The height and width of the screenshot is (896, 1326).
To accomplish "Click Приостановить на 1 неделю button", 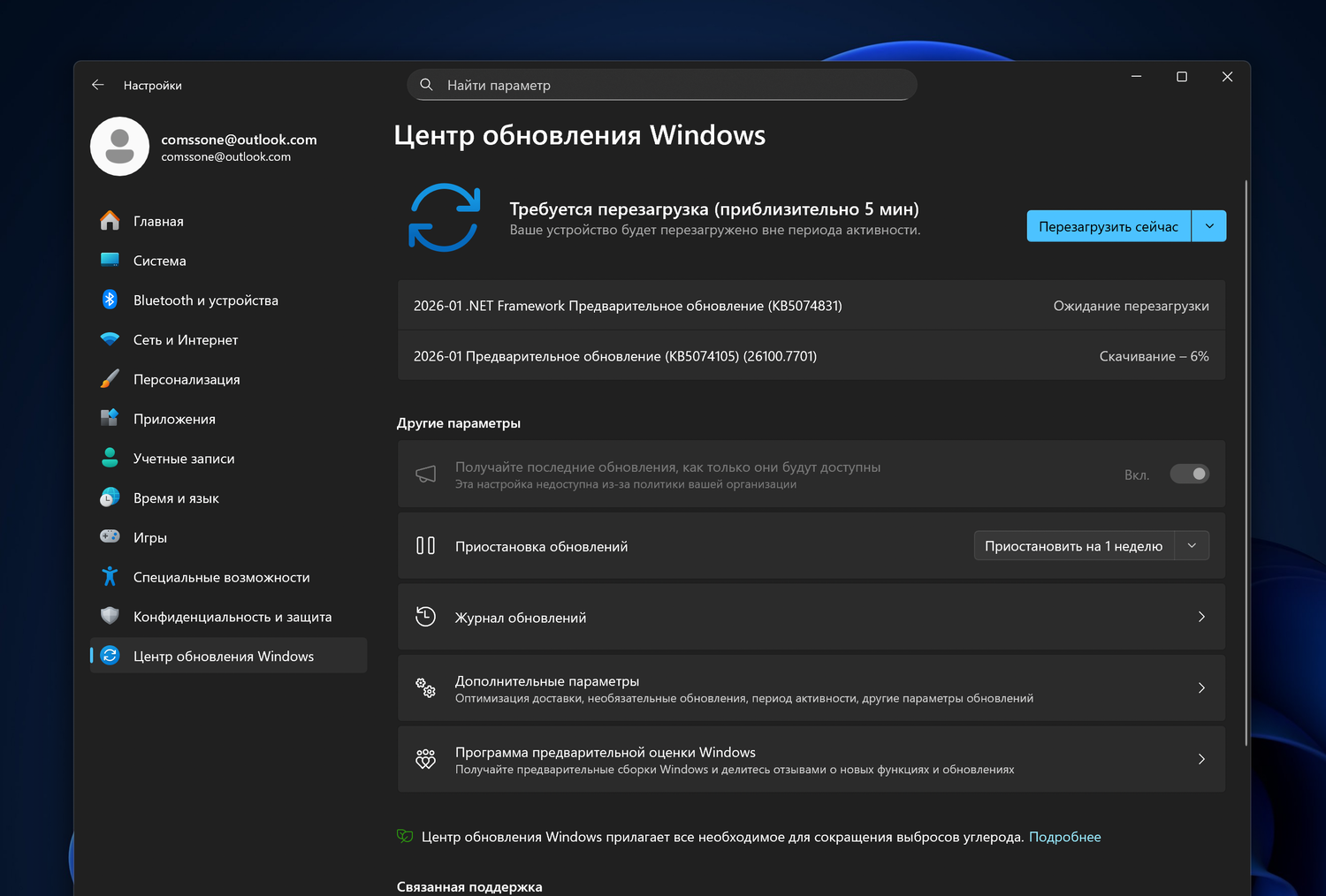I will [x=1074, y=546].
